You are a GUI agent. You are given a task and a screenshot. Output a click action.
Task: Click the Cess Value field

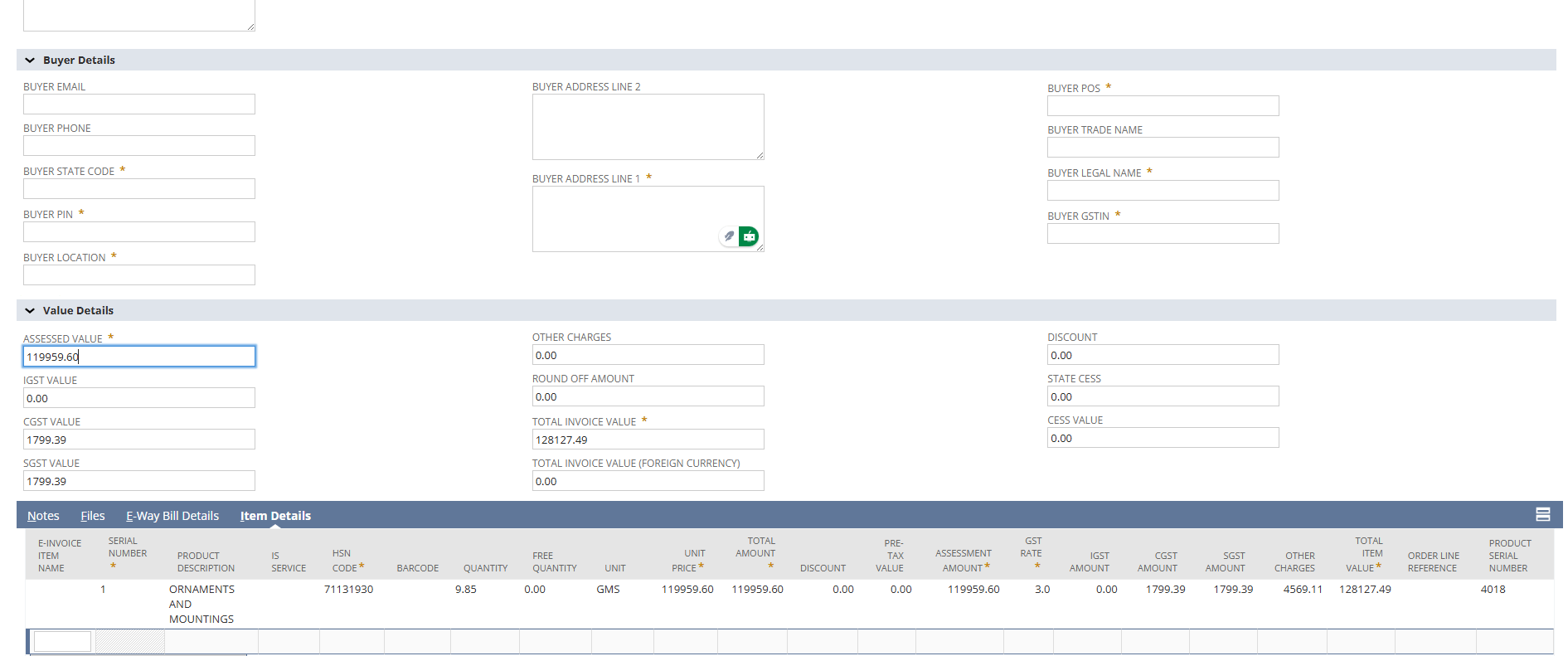(1163, 437)
